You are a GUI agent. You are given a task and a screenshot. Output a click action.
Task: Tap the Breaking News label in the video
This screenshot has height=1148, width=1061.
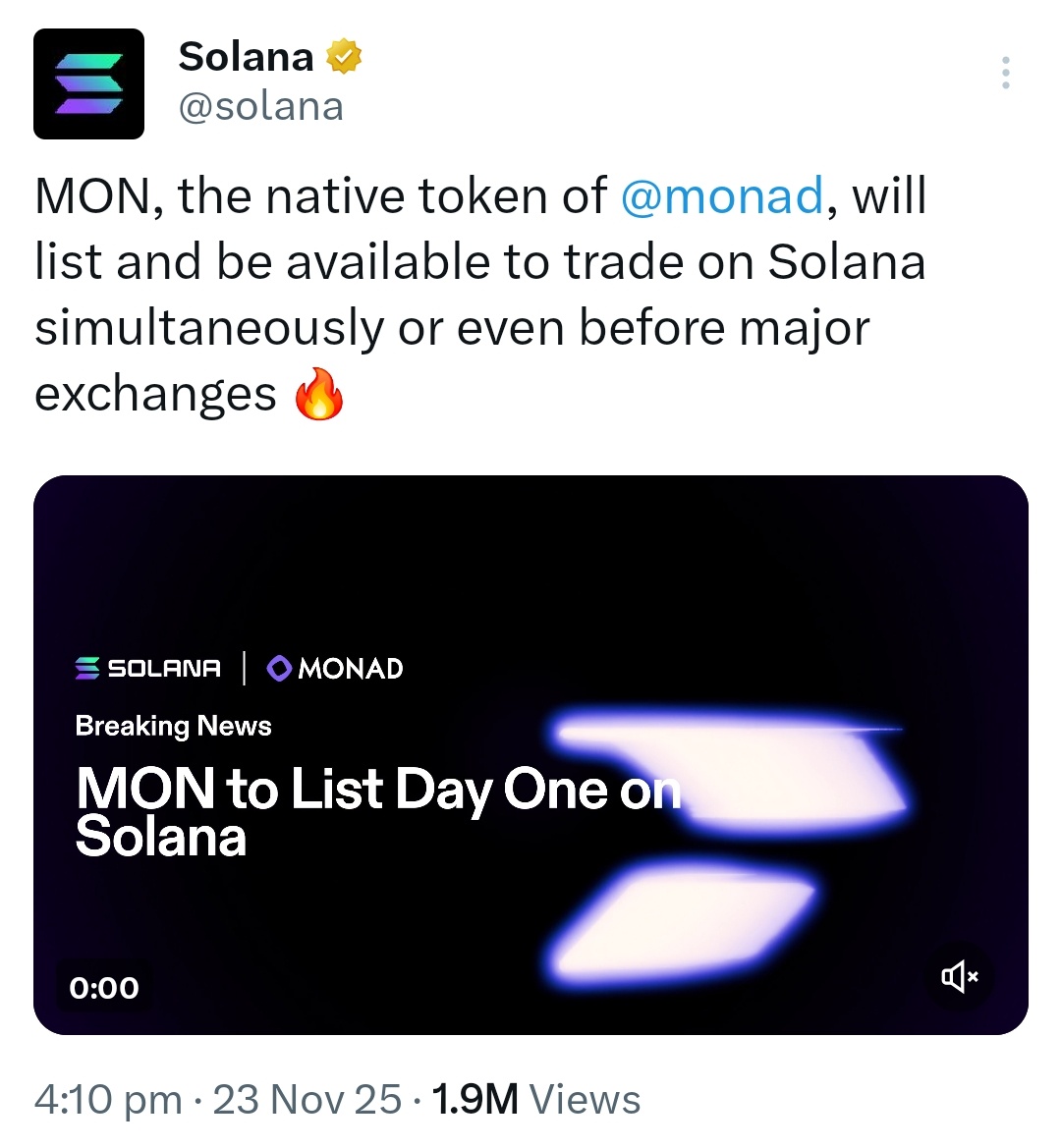click(173, 726)
